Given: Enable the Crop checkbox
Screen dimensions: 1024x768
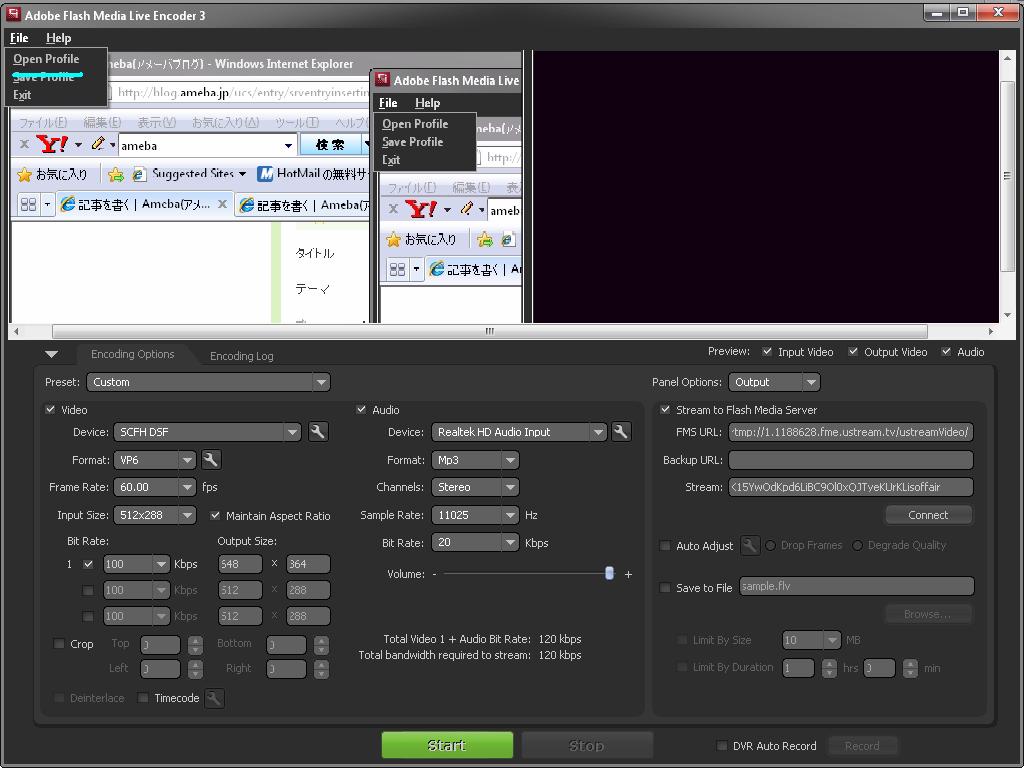Looking at the screenshot, I should 59,644.
